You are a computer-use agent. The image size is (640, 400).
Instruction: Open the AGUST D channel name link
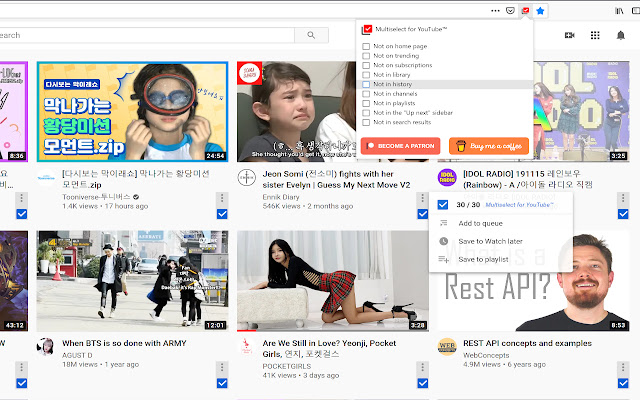pos(77,355)
